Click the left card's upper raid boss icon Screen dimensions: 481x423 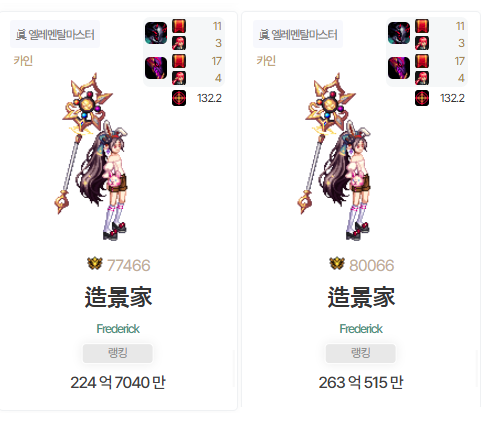point(156,33)
